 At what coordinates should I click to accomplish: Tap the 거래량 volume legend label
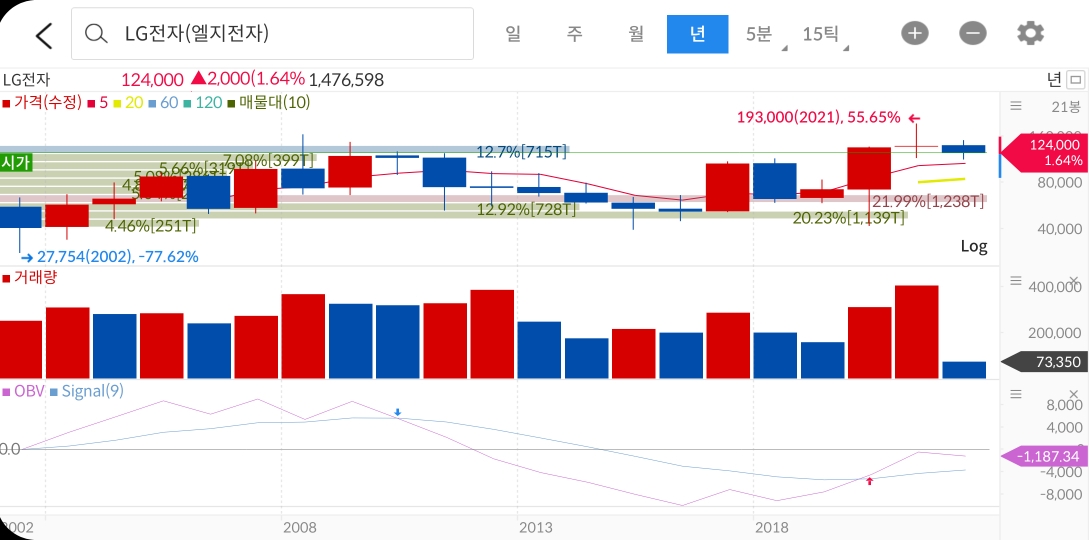click(x=30, y=277)
